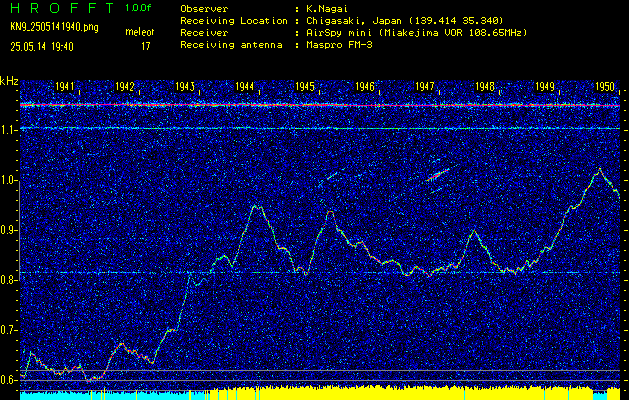Select the 1942 time marker
Screen dimensions: 629x400
coord(125,86)
